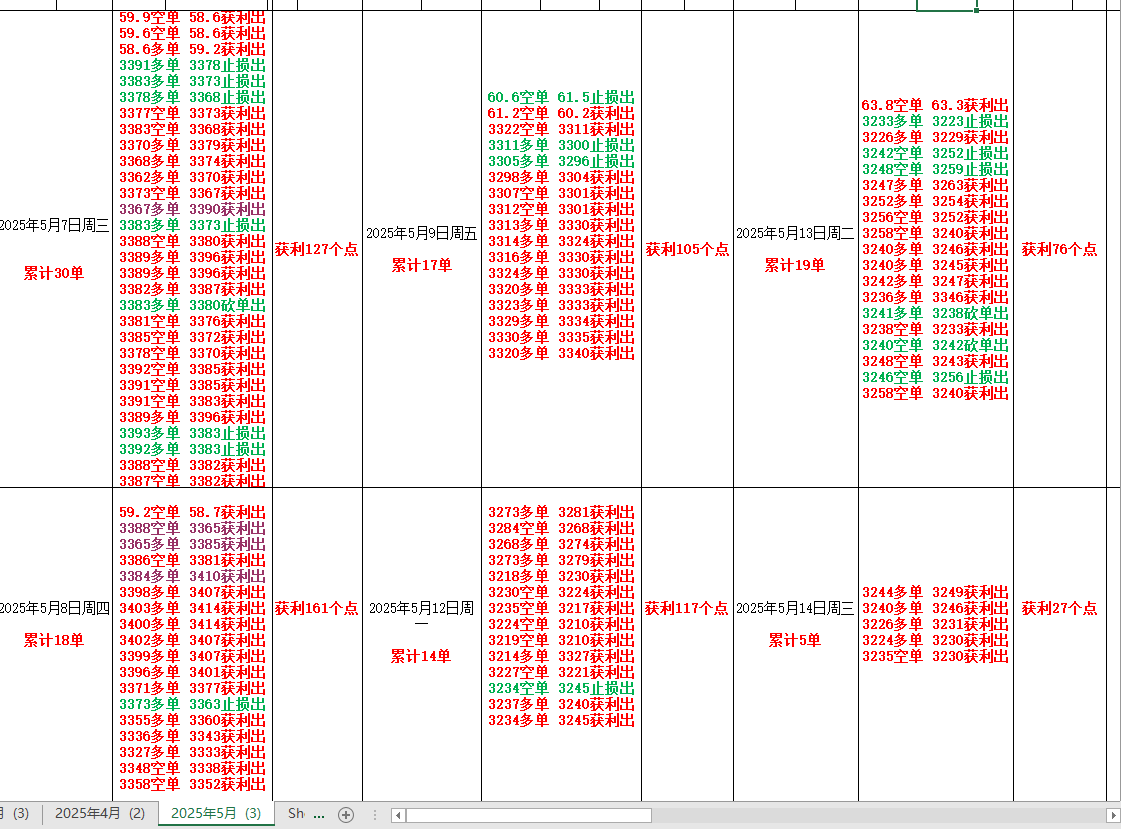The image size is (1121, 829).
Task: Click the line 59.2空单 58.7获利出
Action: pos(192,512)
